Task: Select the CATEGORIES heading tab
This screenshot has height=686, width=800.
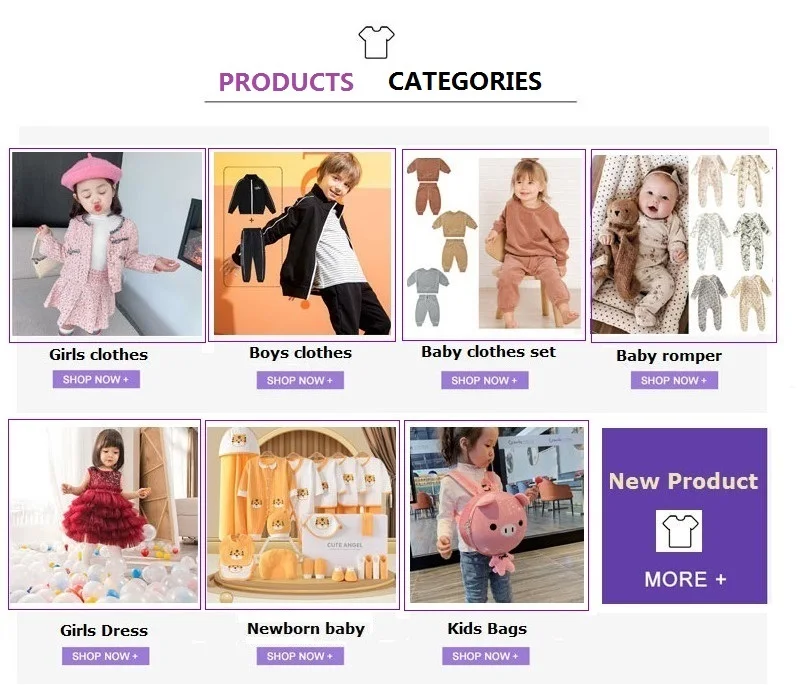Action: (x=465, y=81)
